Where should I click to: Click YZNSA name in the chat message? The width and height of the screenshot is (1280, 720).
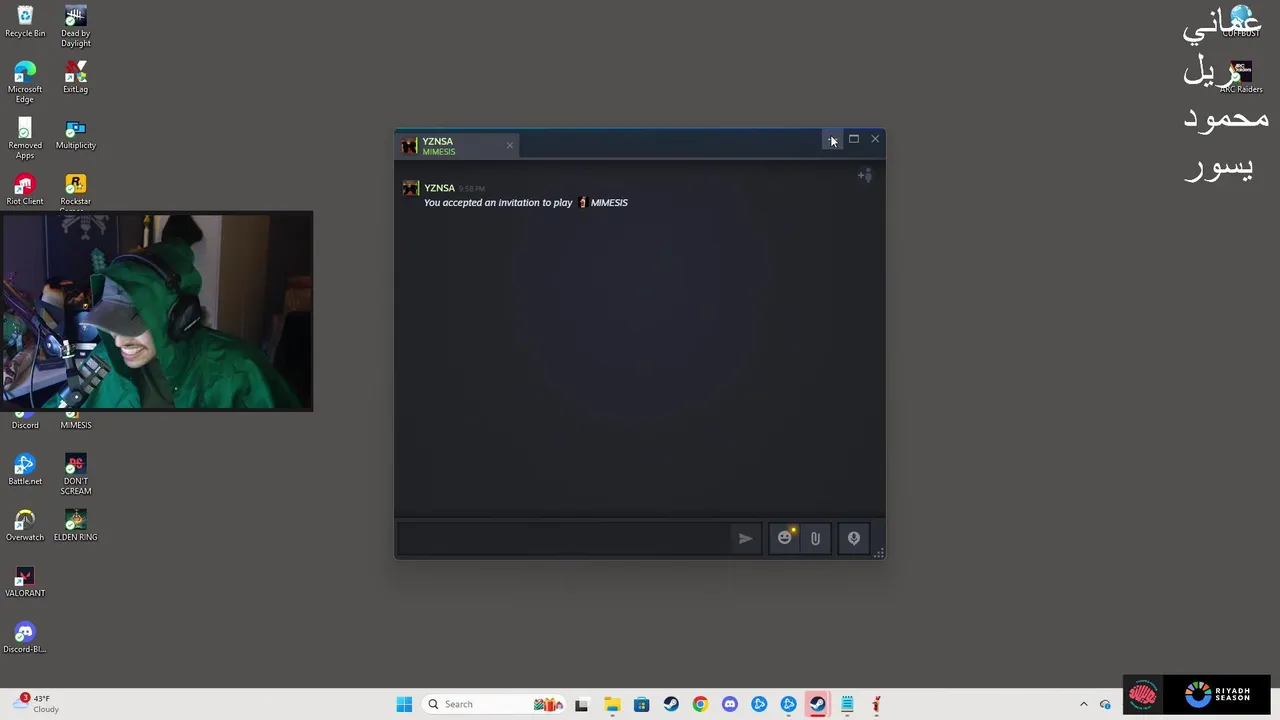(439, 188)
